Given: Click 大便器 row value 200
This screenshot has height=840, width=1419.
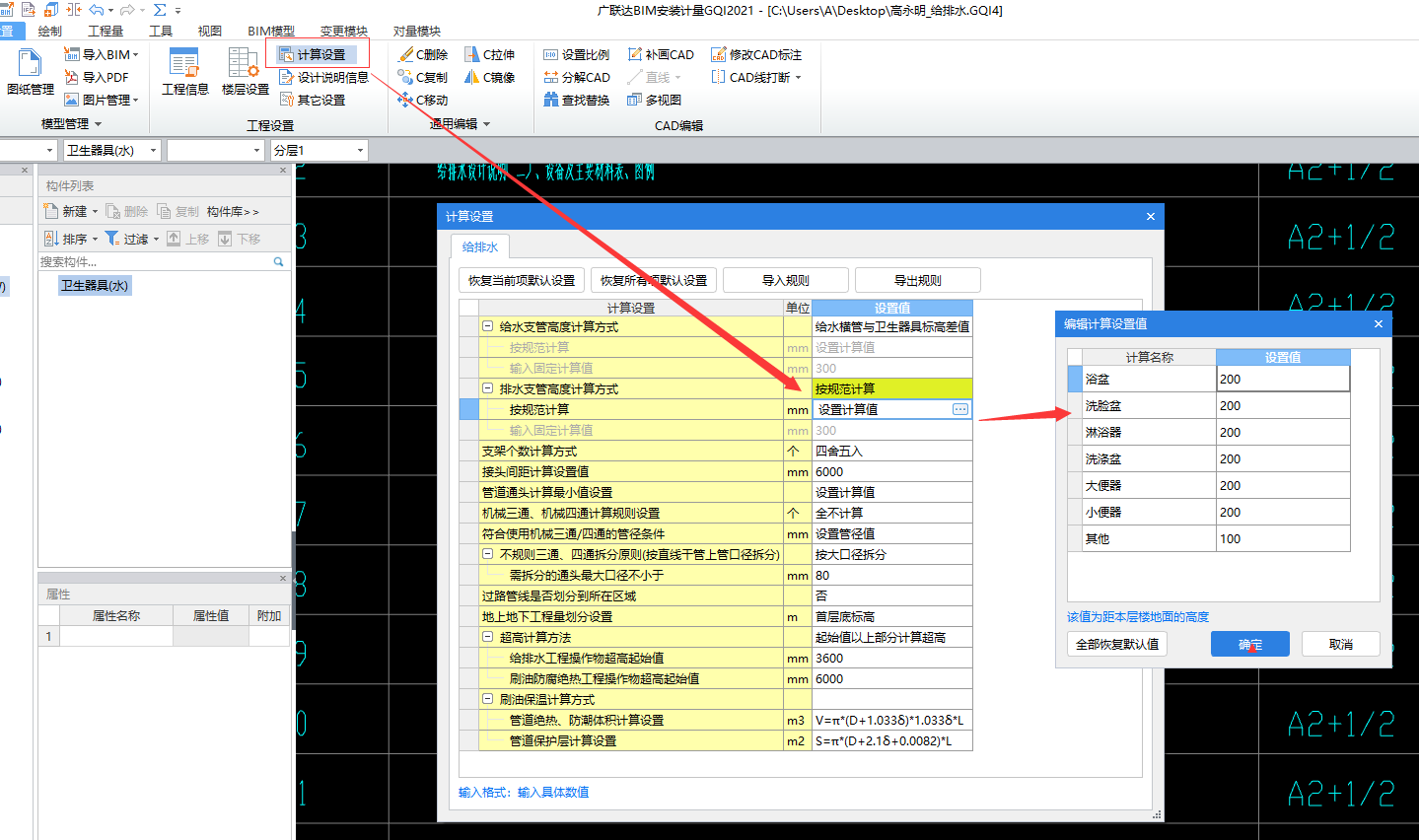Looking at the screenshot, I should (x=1283, y=485).
